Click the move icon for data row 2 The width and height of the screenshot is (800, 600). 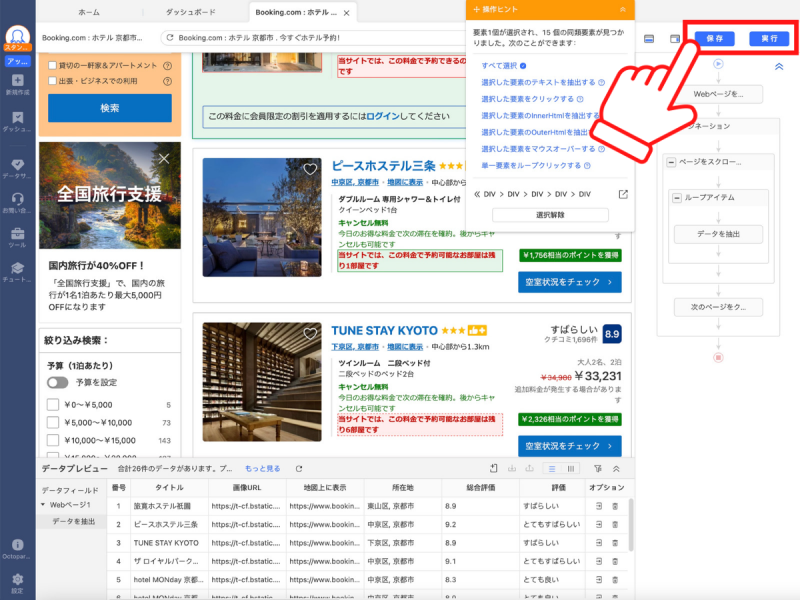click(x=599, y=525)
